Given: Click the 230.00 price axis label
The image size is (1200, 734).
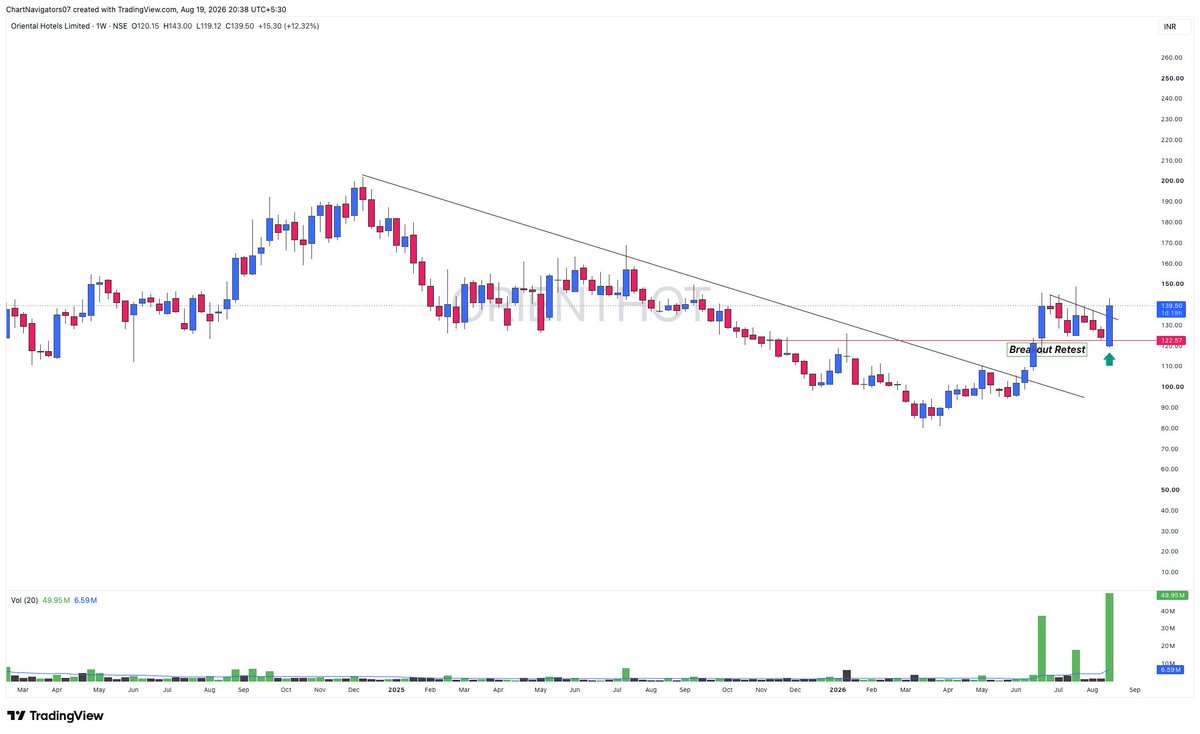Looking at the screenshot, I should pos(1172,119).
